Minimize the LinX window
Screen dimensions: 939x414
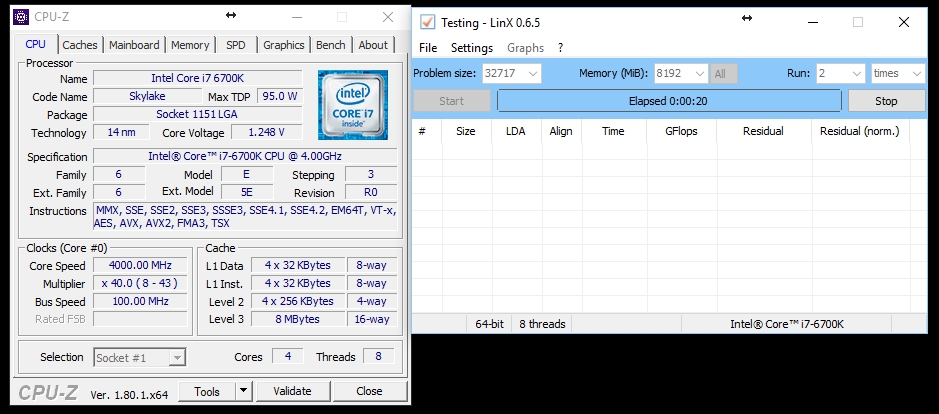click(813, 23)
